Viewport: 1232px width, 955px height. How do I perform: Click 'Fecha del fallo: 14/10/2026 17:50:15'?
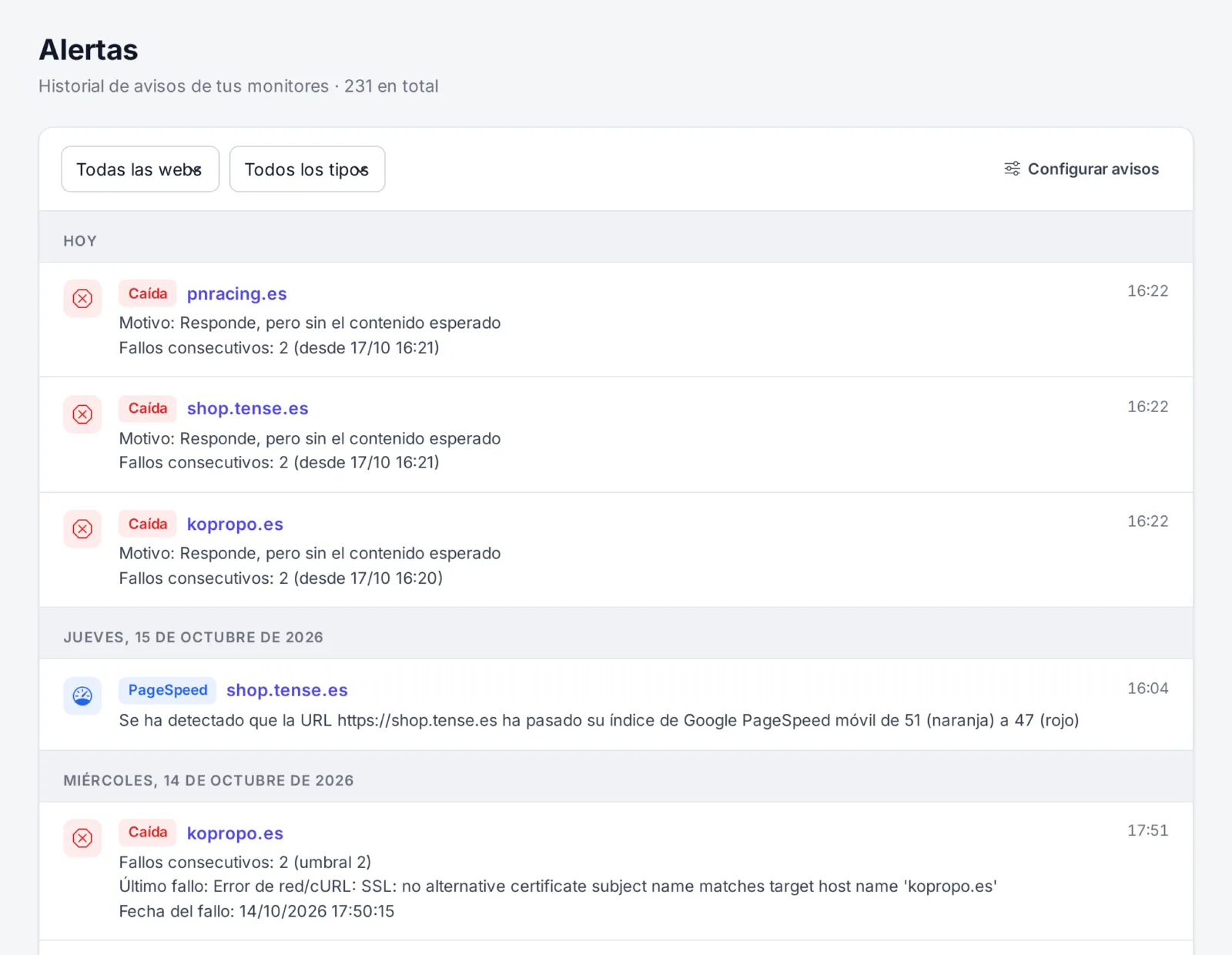[256, 911]
